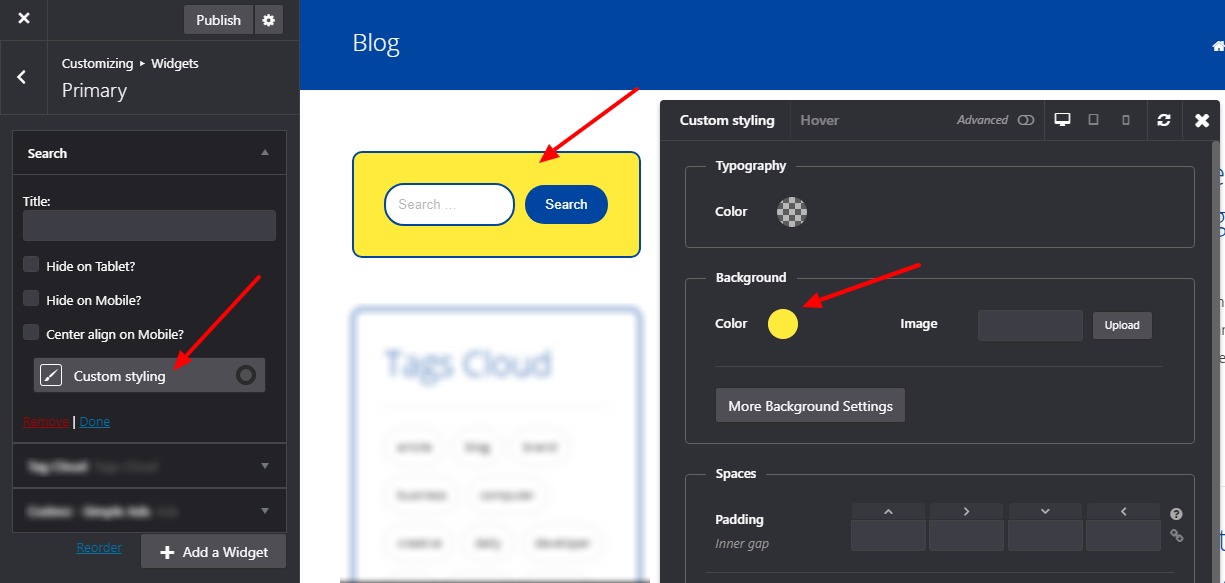Switch to mobile device preview icon
This screenshot has height=583, width=1225.
click(1125, 120)
